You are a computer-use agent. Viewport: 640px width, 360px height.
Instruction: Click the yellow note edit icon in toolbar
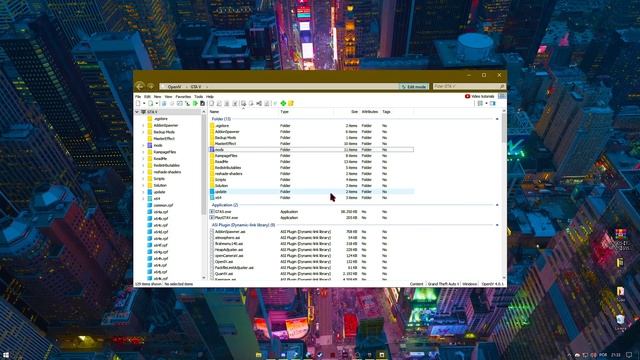(291, 104)
